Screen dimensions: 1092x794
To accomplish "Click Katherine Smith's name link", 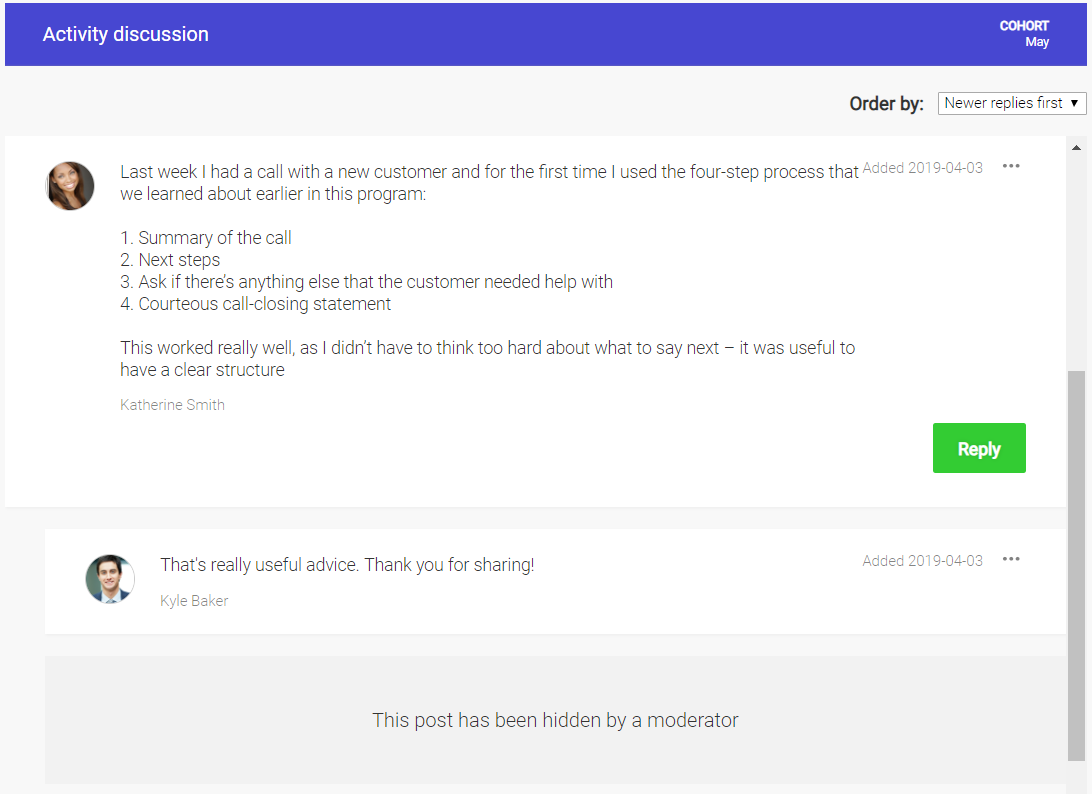I will [x=172, y=404].
